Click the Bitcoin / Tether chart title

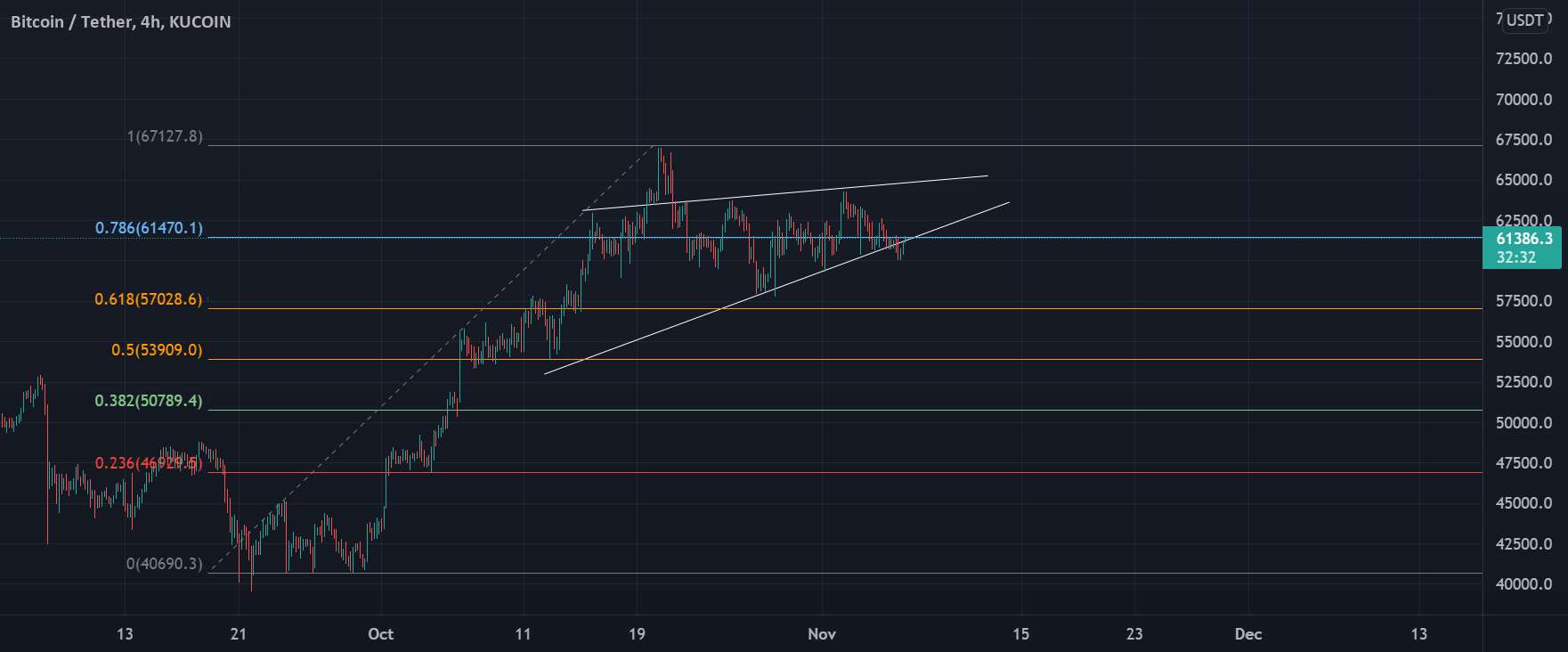(120, 21)
